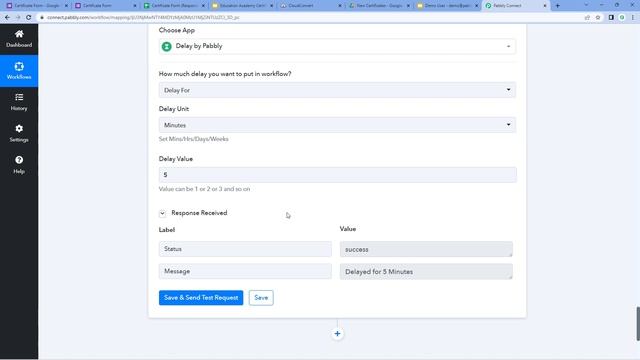Collapse the Response Received section
This screenshot has height=360, width=640.
tap(162, 213)
